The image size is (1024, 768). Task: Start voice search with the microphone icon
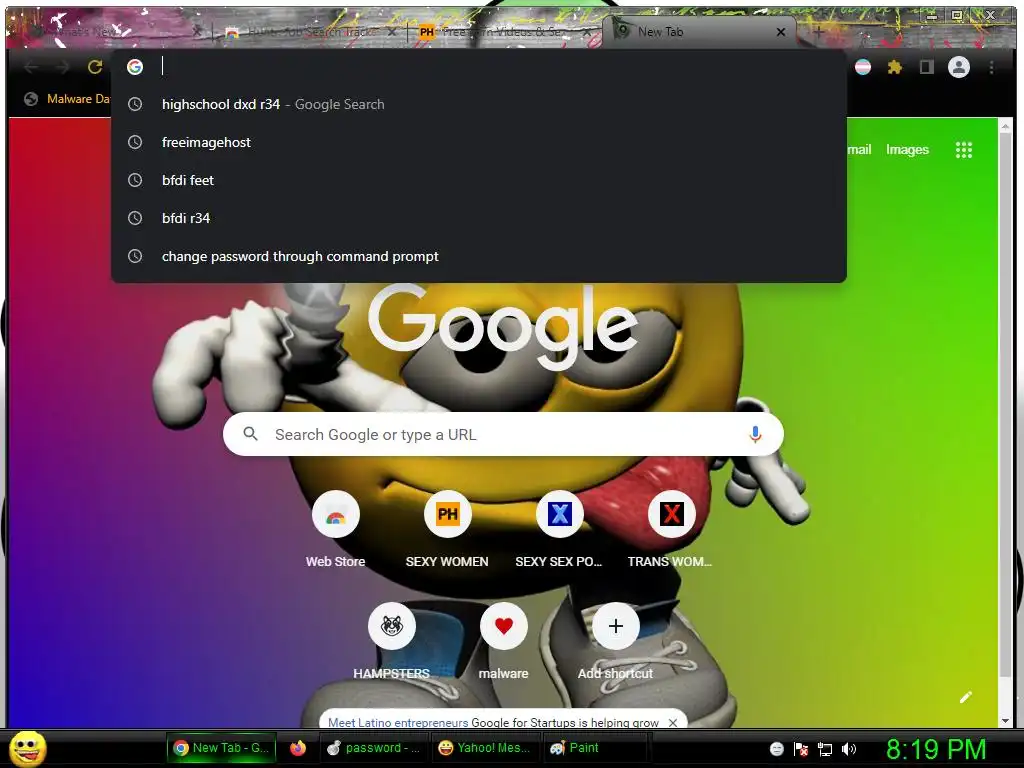[756, 434]
